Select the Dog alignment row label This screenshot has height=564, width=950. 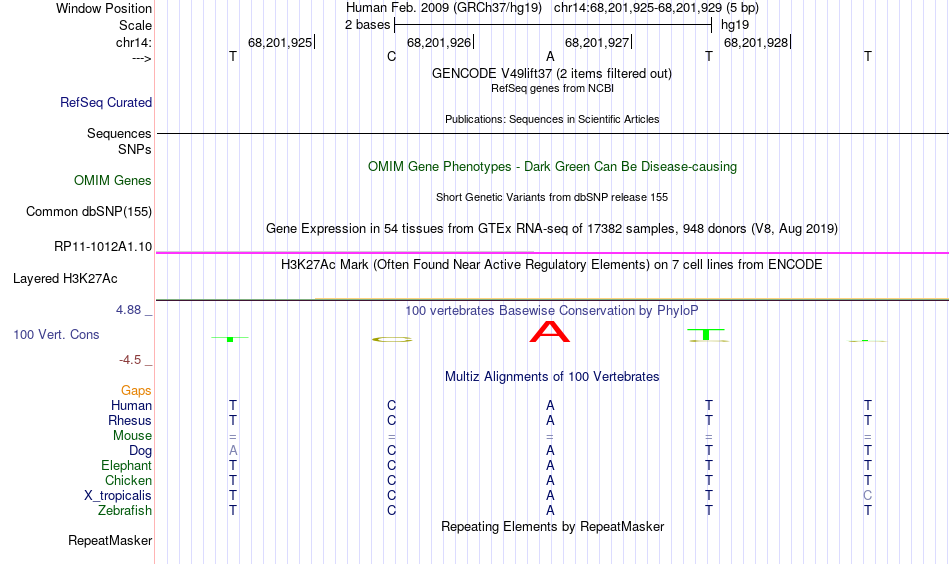pos(141,451)
